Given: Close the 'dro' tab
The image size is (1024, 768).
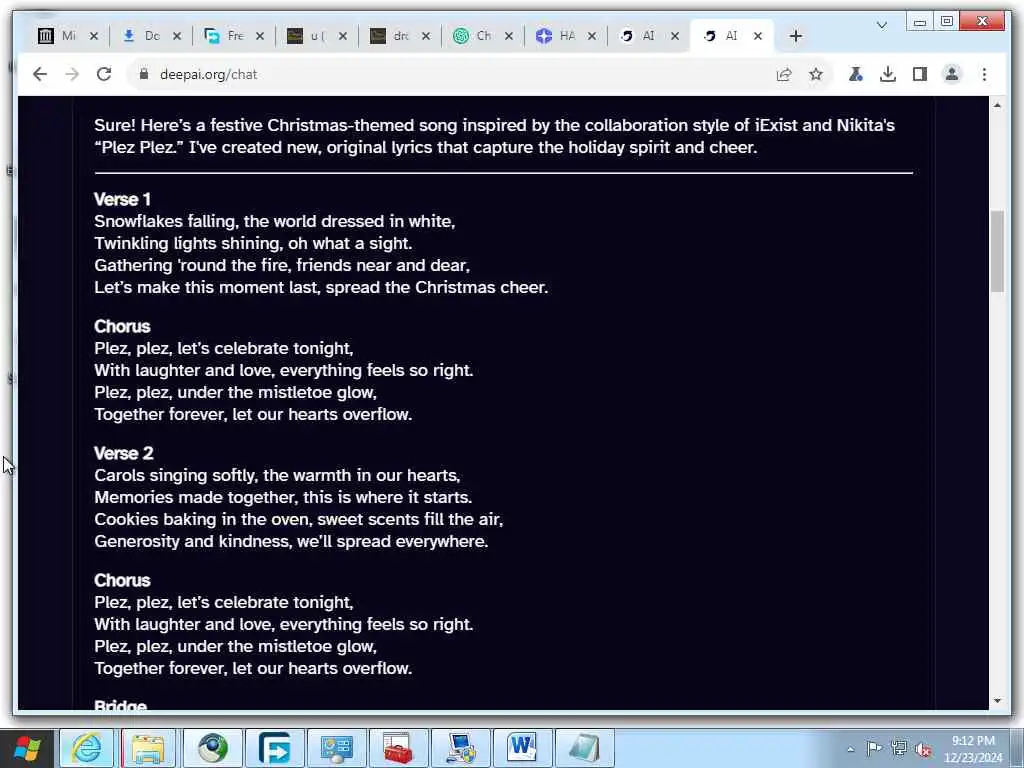Looking at the screenshot, I should pyautogui.click(x=426, y=36).
